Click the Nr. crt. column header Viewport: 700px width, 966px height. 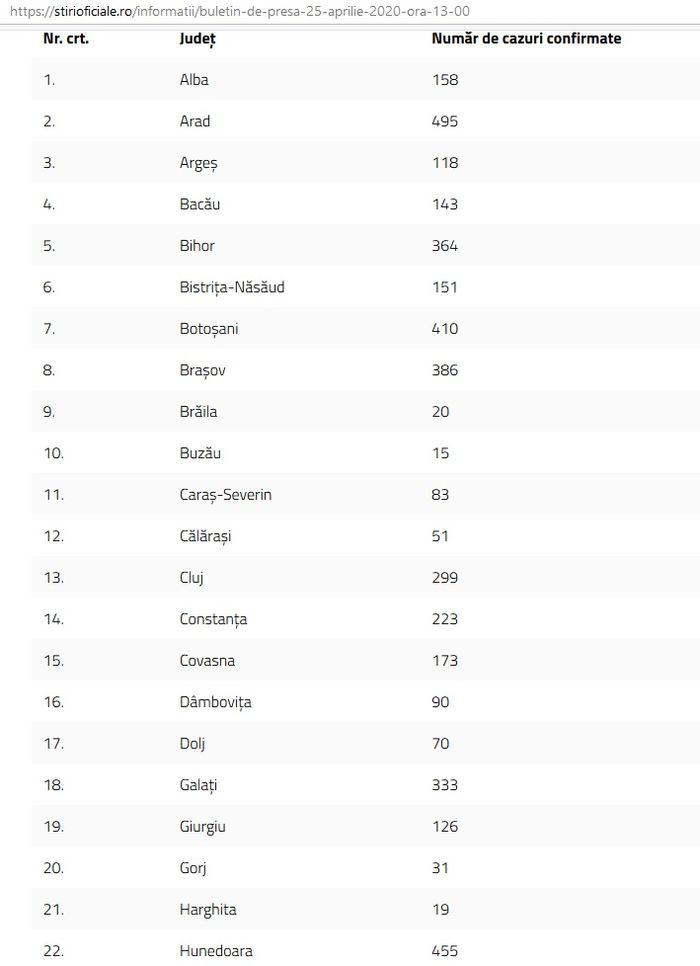66,39
